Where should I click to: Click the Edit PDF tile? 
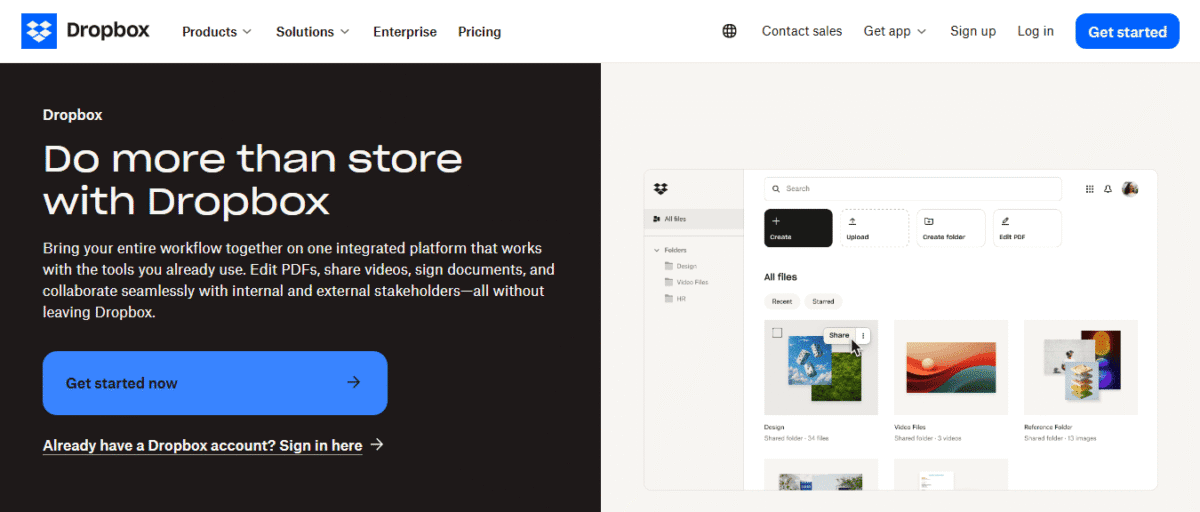(1027, 228)
